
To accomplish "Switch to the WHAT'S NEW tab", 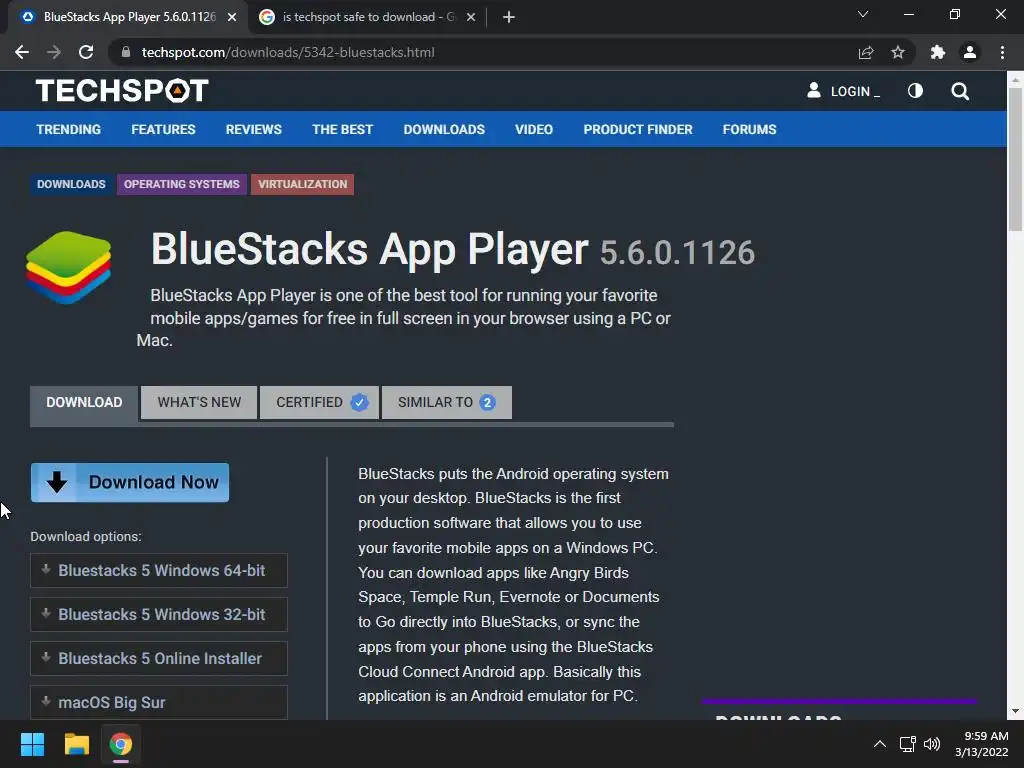I will click(x=199, y=402).
